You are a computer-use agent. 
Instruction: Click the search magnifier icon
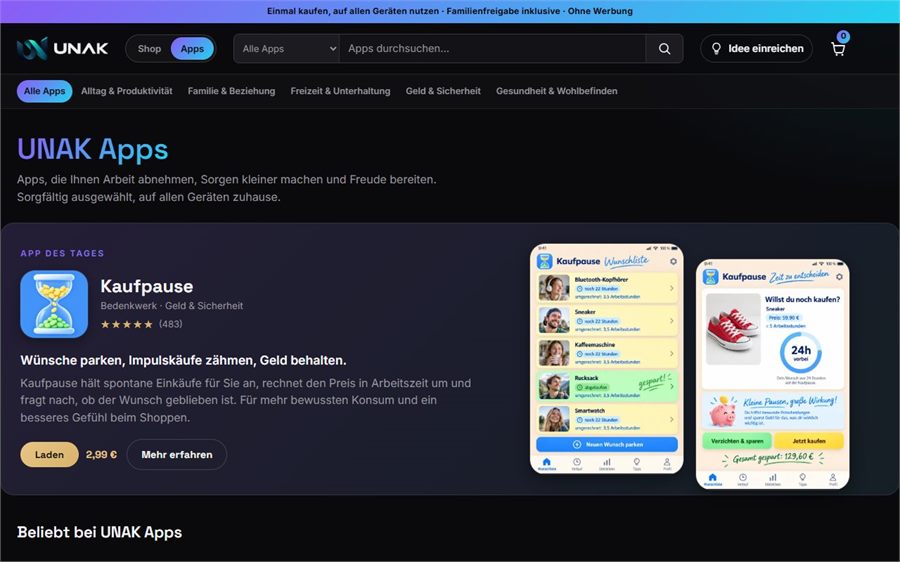pos(664,49)
